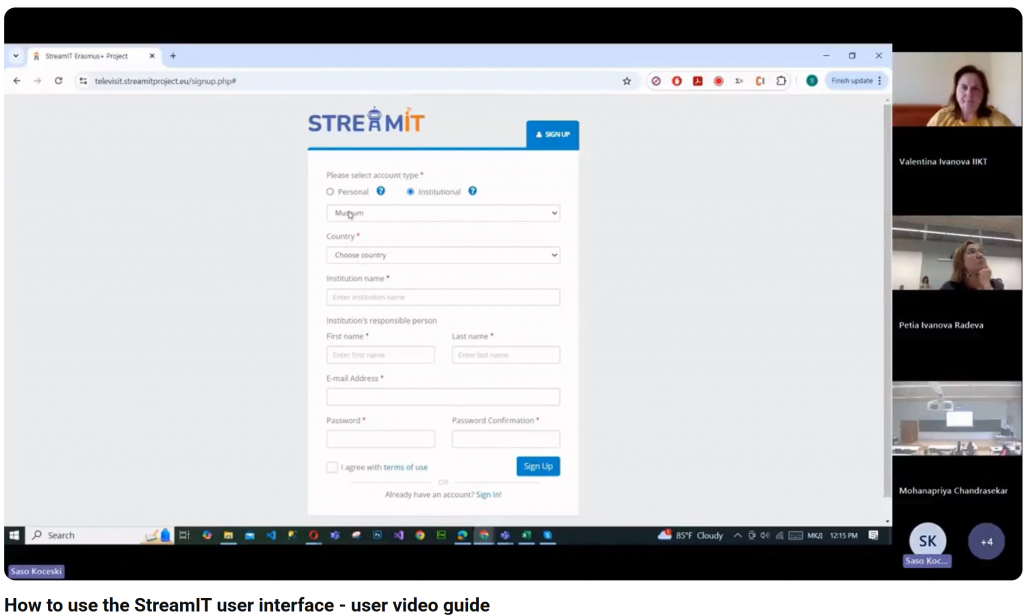This screenshot has width=1024, height=616.
Task: Open the Museum institution type dropdown
Action: 443,213
